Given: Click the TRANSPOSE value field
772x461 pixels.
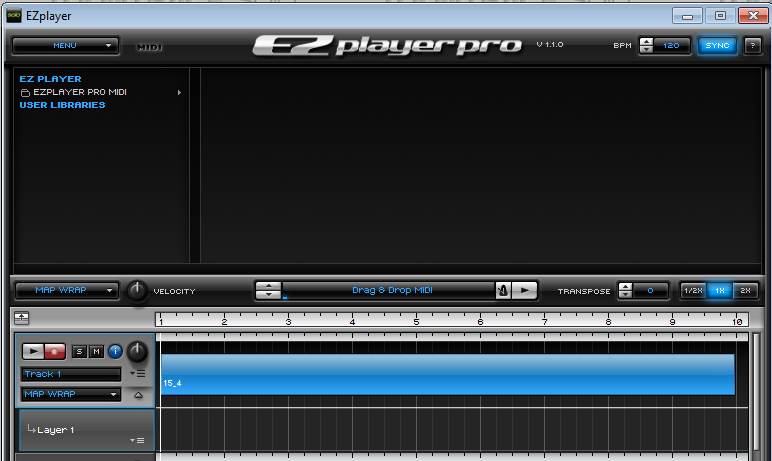Looking at the screenshot, I should (650, 291).
